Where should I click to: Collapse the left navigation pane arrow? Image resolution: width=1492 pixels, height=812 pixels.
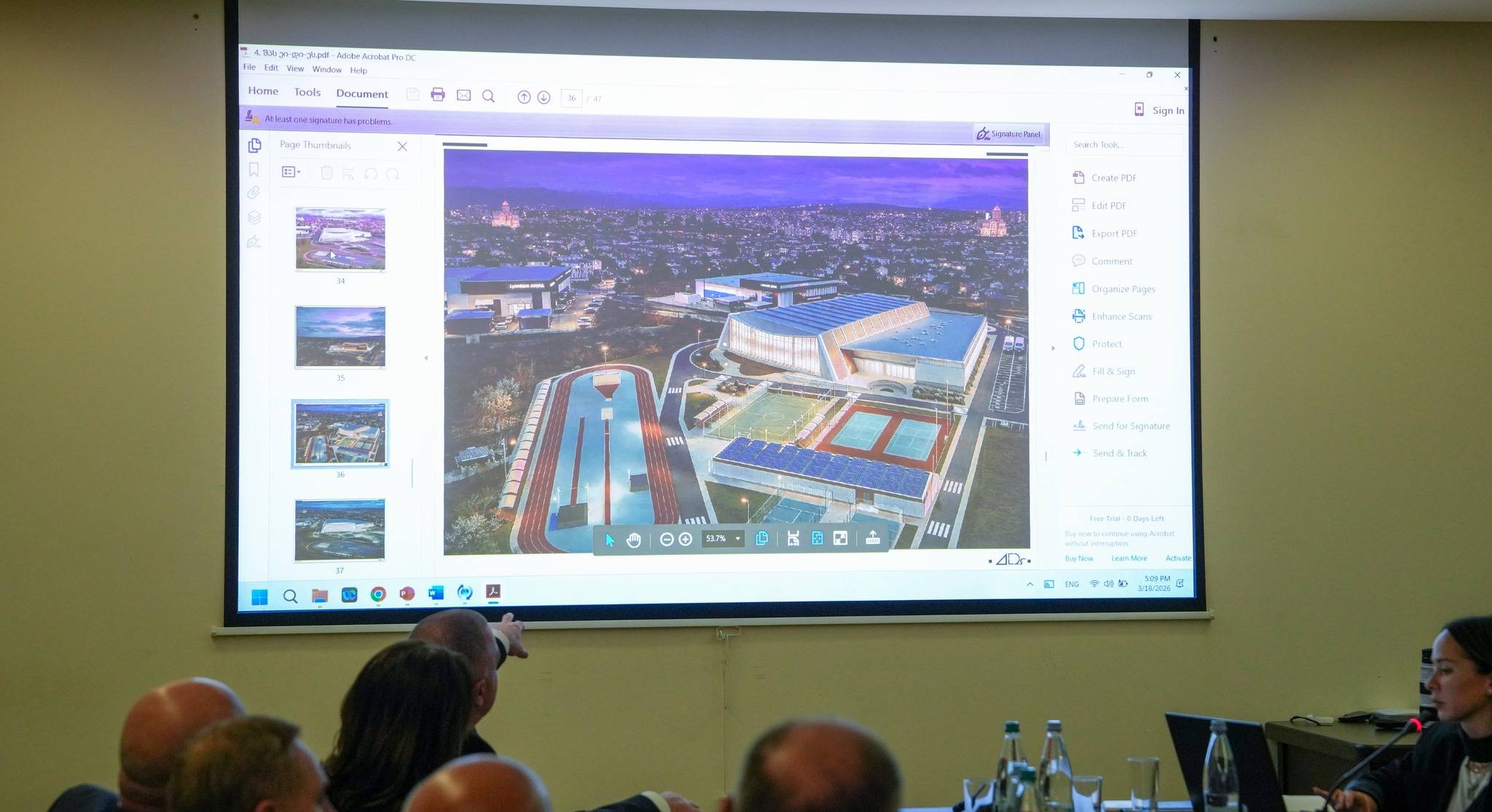pyautogui.click(x=426, y=358)
